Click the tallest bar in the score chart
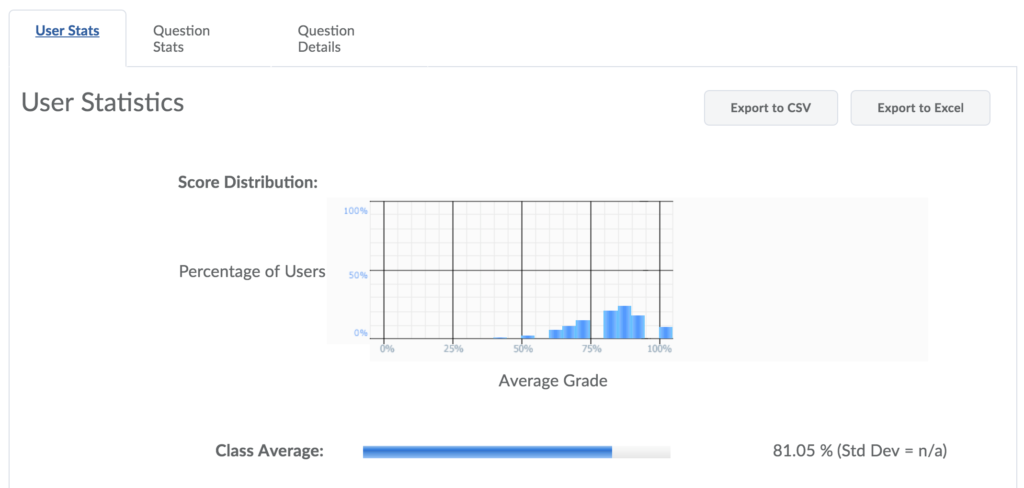The width and height of the screenshot is (1024, 488). [x=624, y=322]
